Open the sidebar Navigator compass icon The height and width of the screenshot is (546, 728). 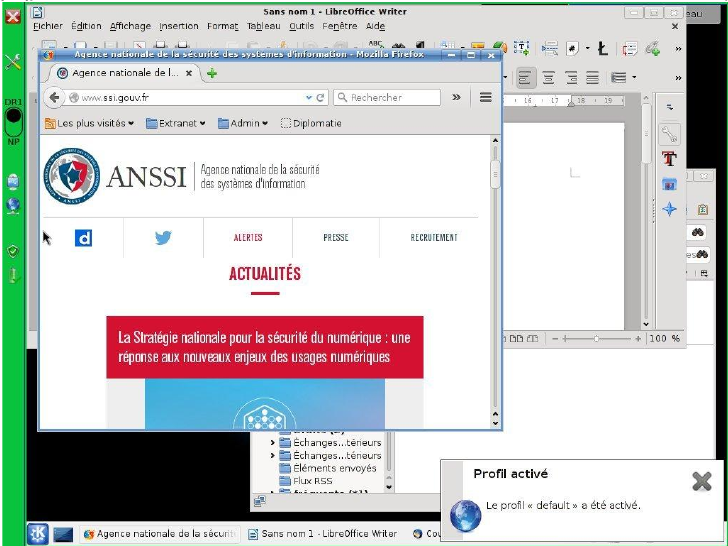(x=669, y=208)
